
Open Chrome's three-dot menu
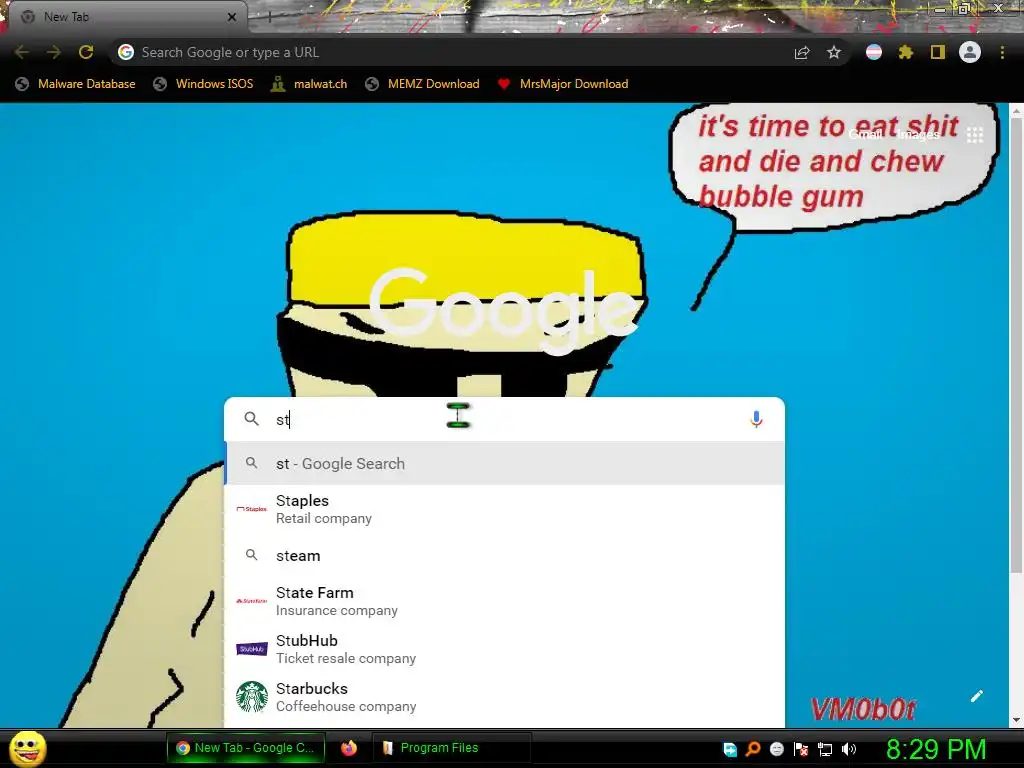[x=1002, y=52]
